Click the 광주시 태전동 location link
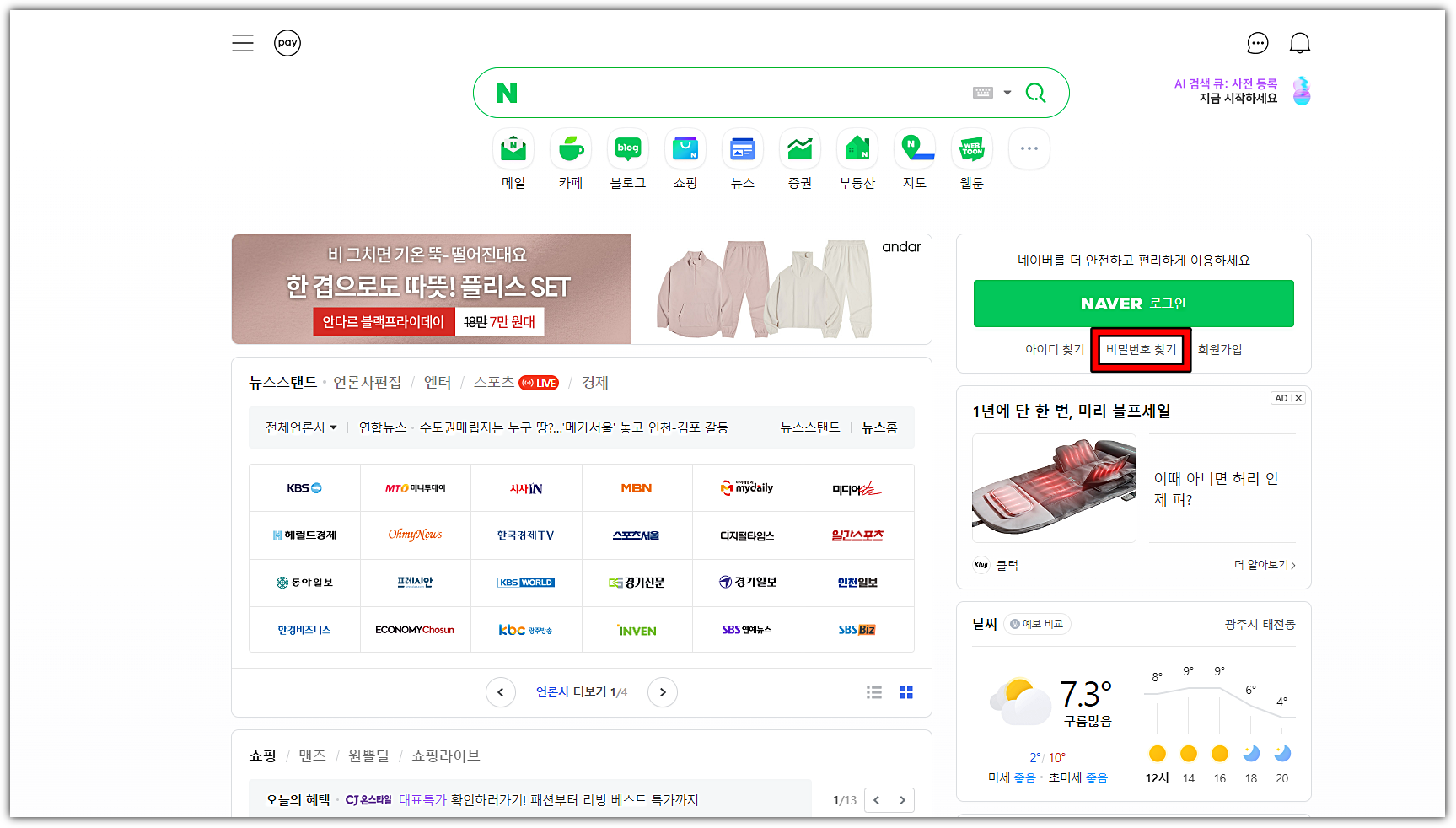Screen dimensions: 1456x828 (1260, 624)
